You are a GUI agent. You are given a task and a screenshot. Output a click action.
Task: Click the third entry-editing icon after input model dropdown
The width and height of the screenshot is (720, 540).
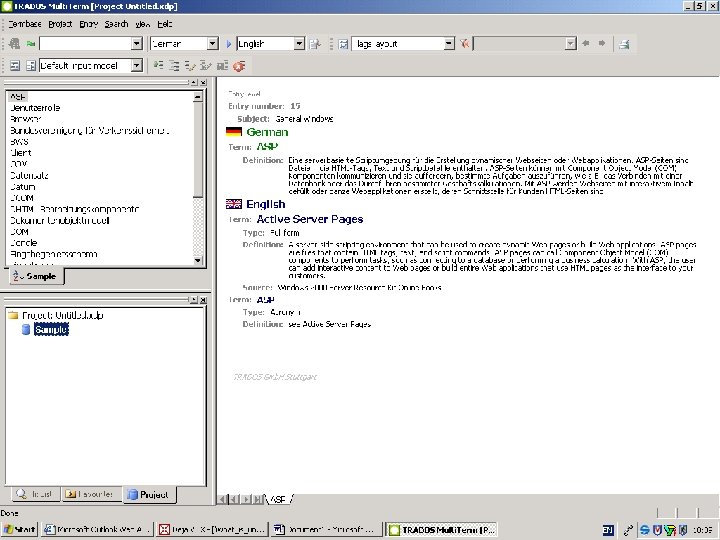click(190, 66)
